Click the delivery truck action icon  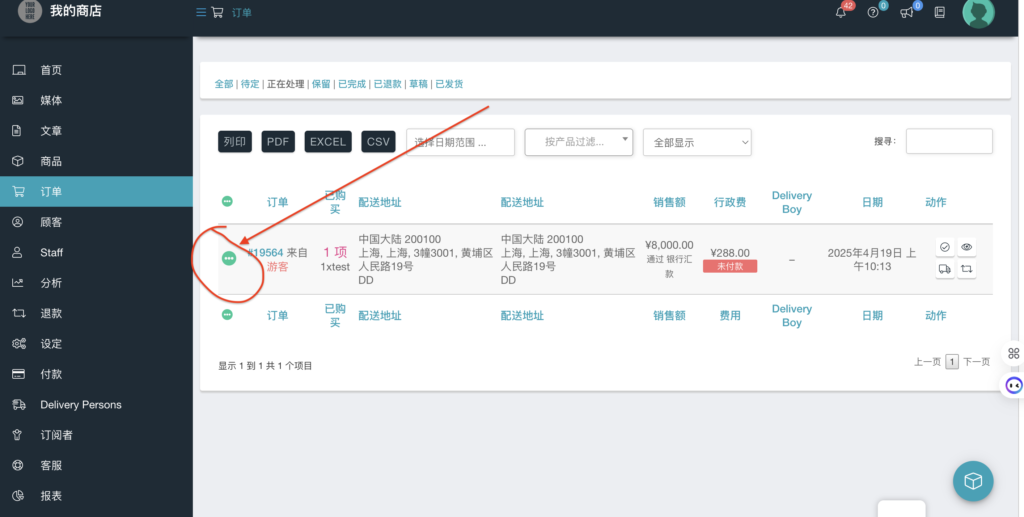945,269
